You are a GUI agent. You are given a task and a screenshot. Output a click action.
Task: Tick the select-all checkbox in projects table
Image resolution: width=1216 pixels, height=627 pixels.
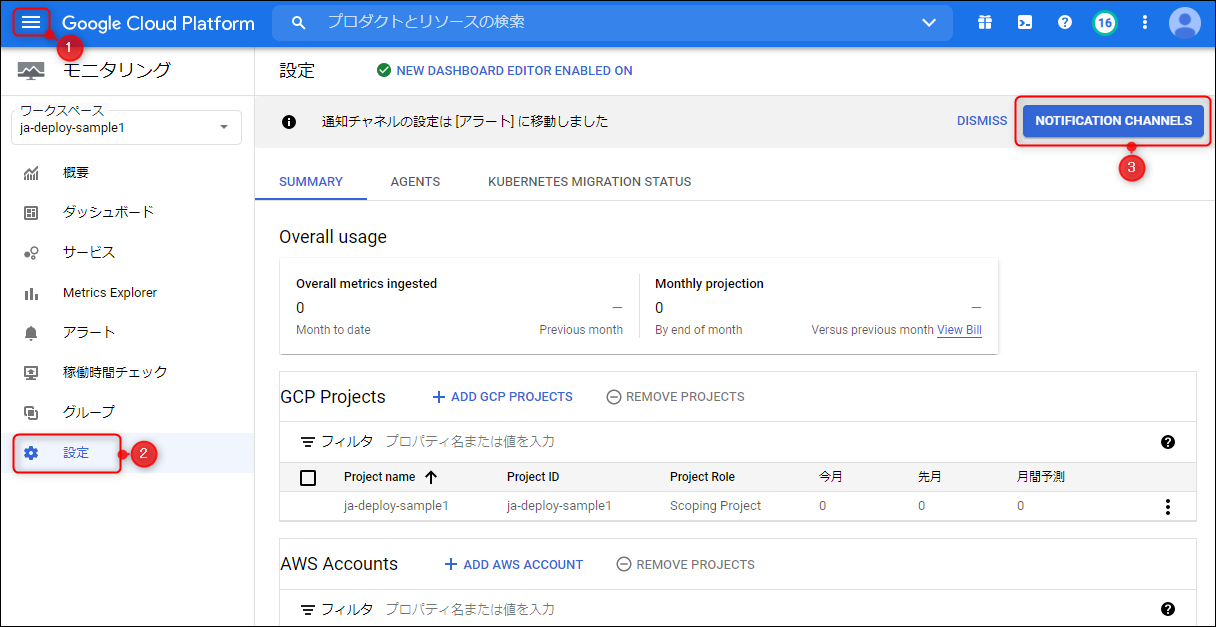pyautogui.click(x=308, y=478)
